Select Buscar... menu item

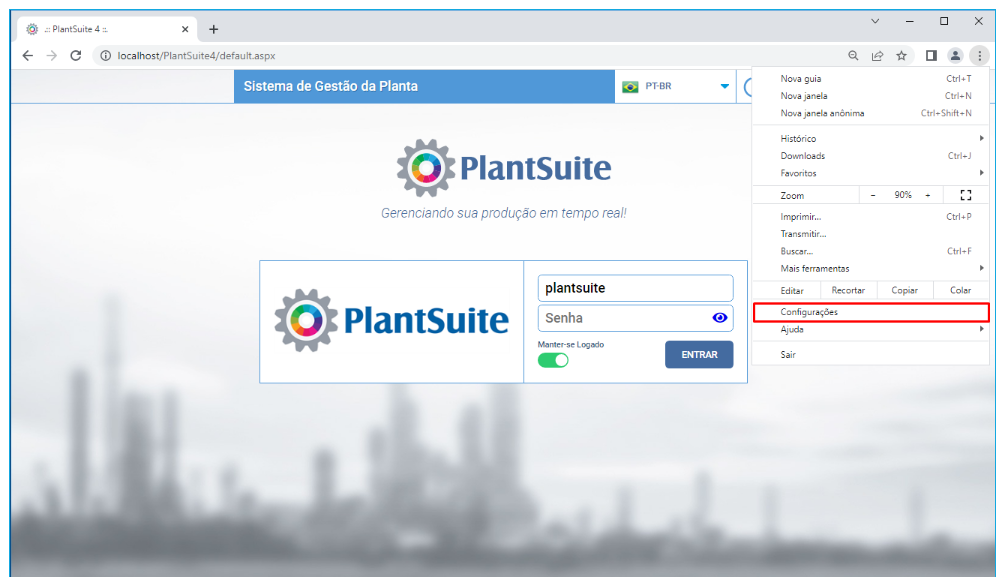(x=871, y=251)
